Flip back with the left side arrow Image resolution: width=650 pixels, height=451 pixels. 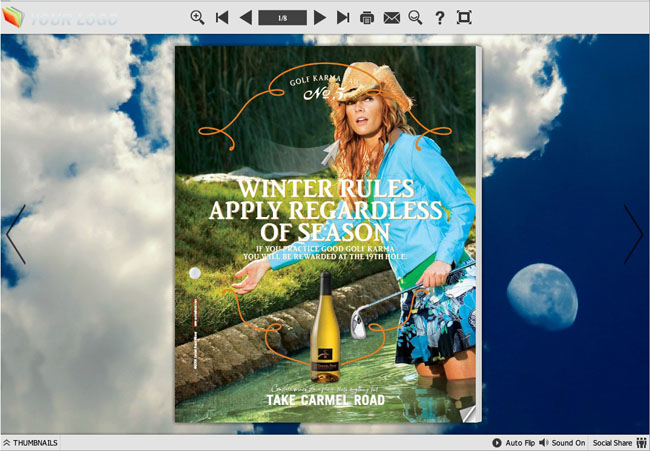[x=15, y=234]
